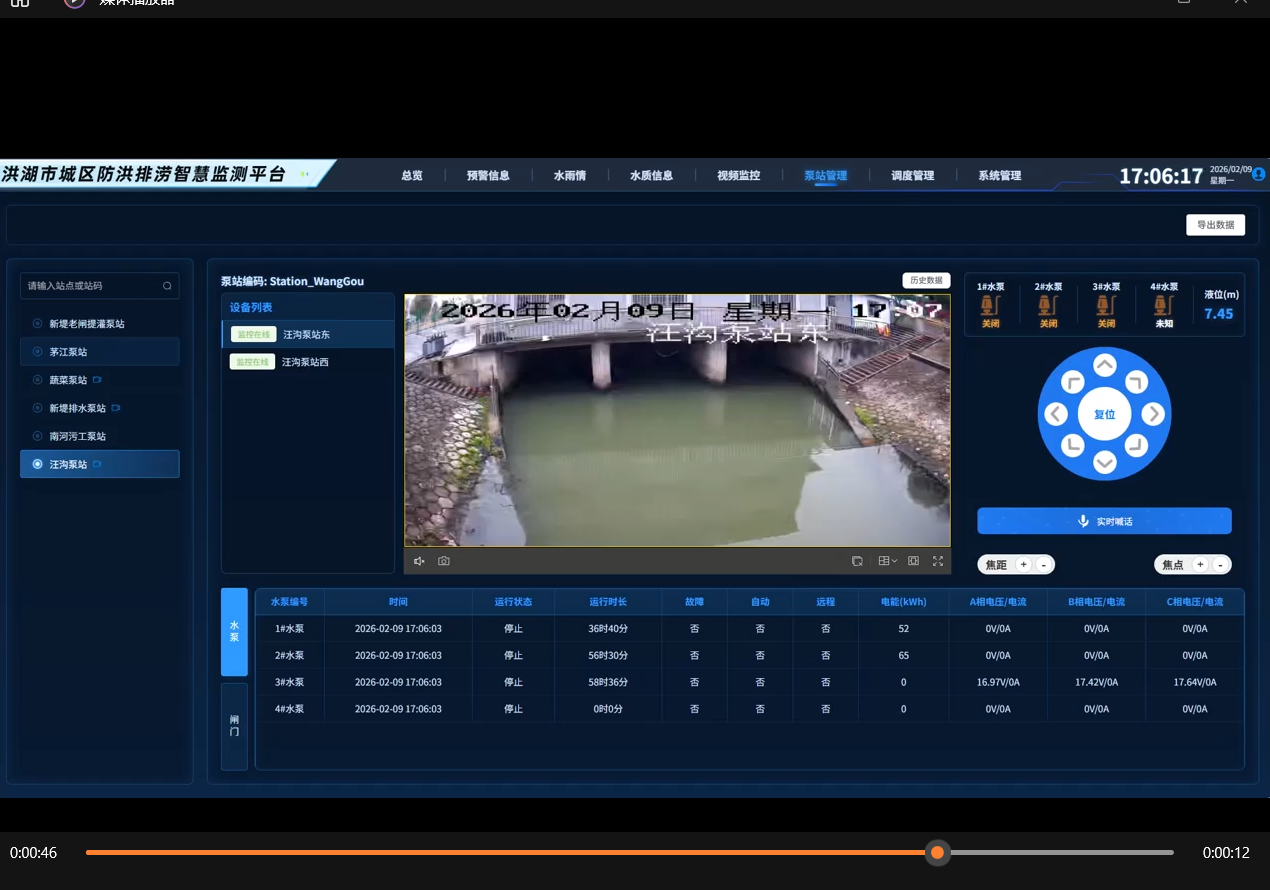Viewport: 1270px width, 890px height.
Task: Click the 导出数据 export button
Action: [x=1216, y=225]
